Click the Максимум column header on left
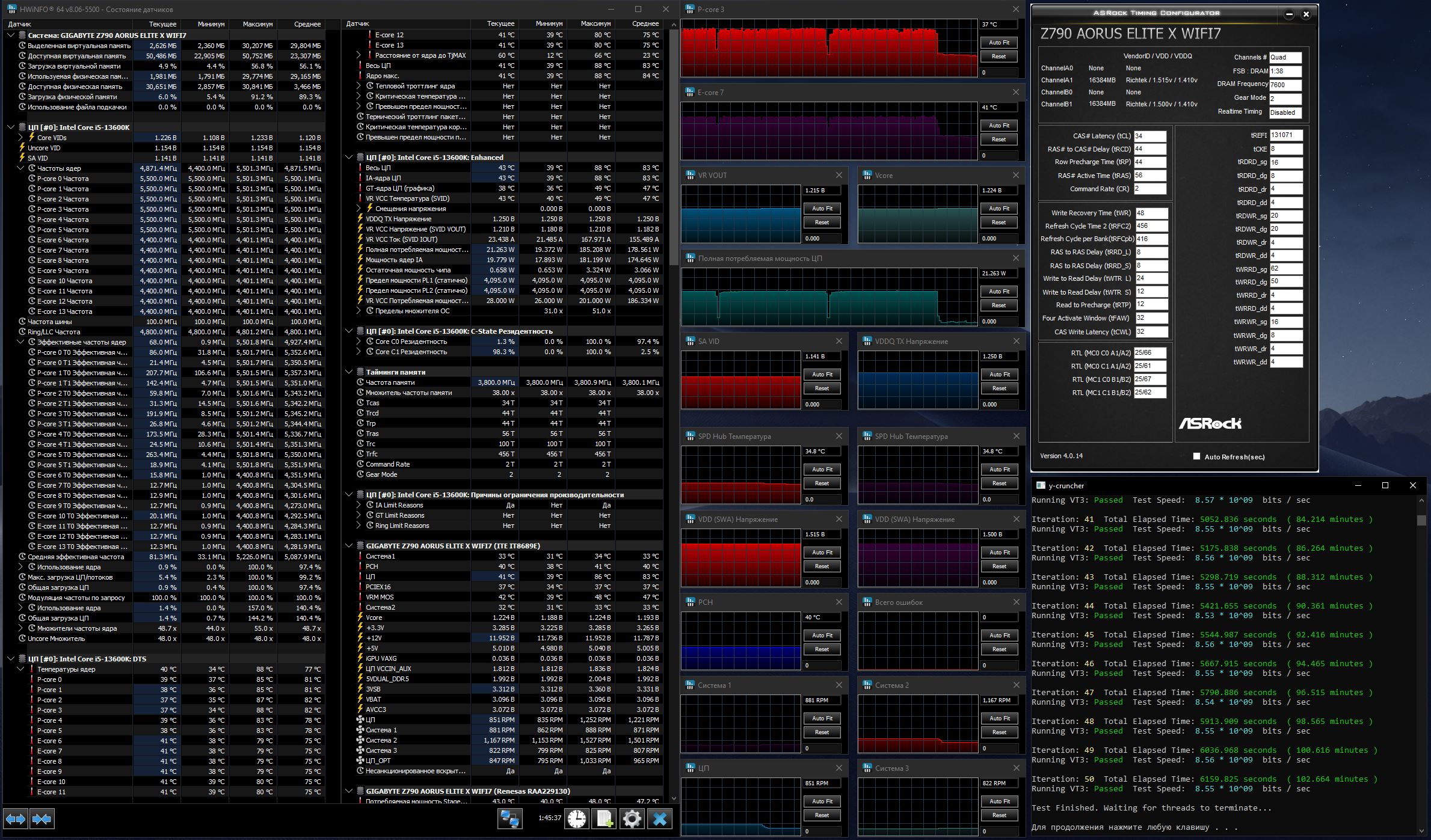This screenshot has width=1431, height=840. click(x=257, y=24)
